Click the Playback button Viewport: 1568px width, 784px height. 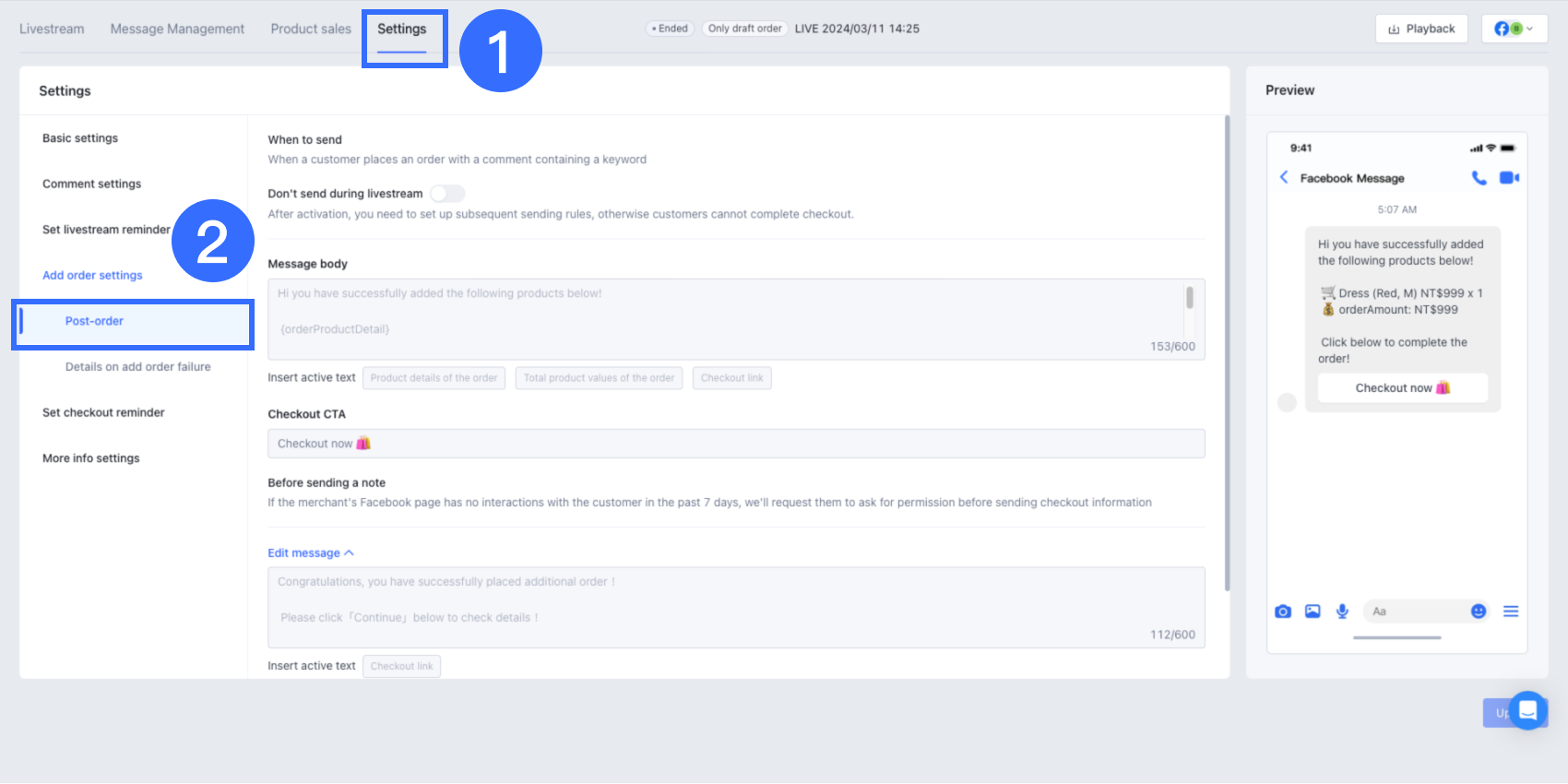coord(1421,29)
